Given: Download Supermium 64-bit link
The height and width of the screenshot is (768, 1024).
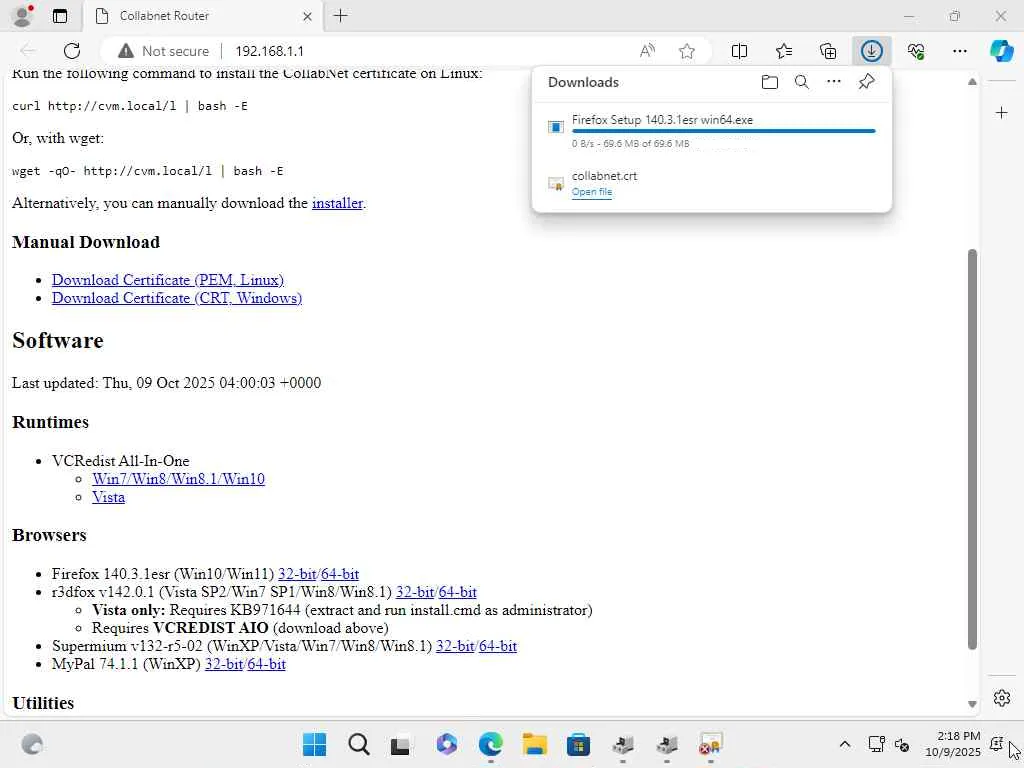Looking at the screenshot, I should [498, 646].
